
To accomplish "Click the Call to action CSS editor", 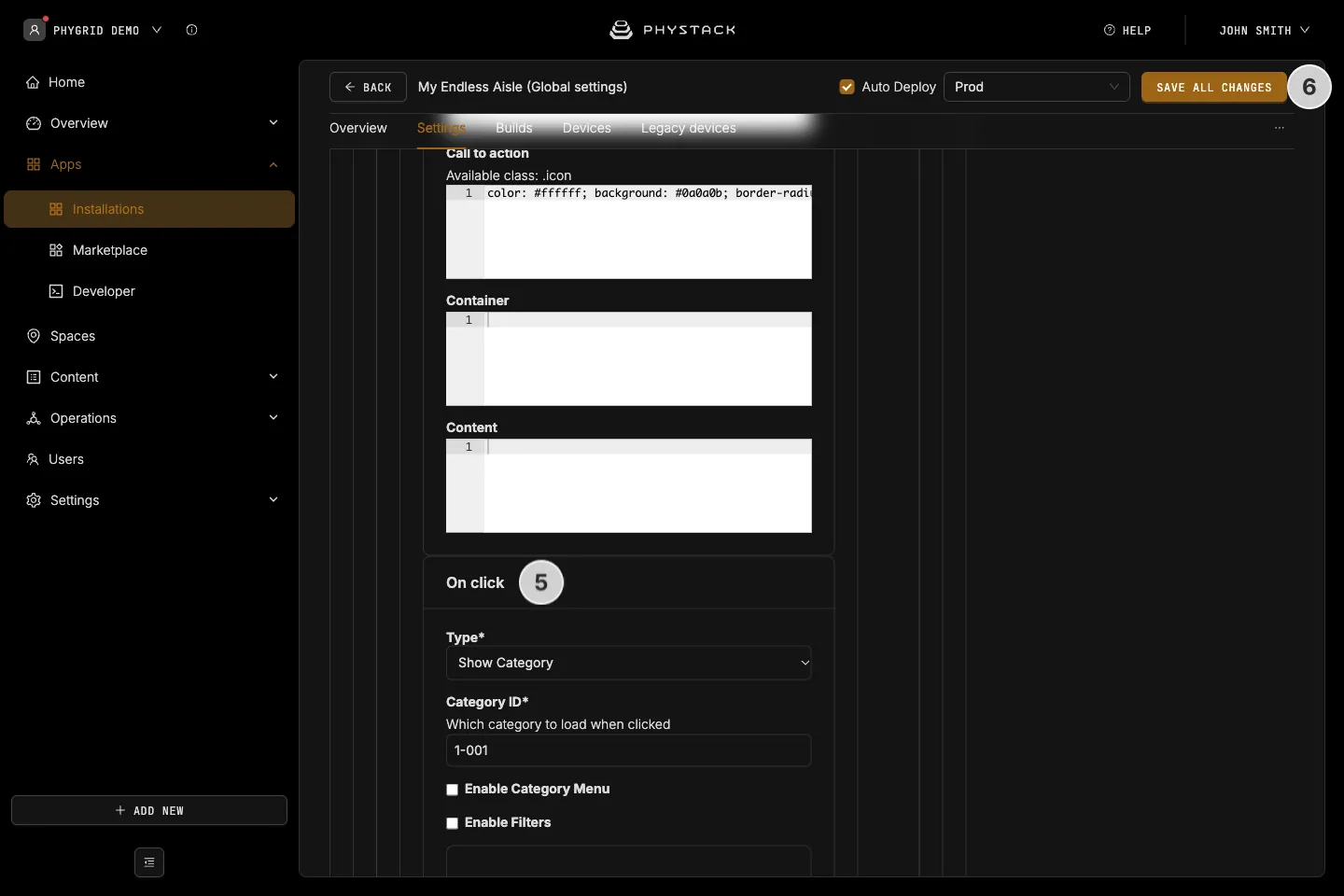I will tap(629, 232).
